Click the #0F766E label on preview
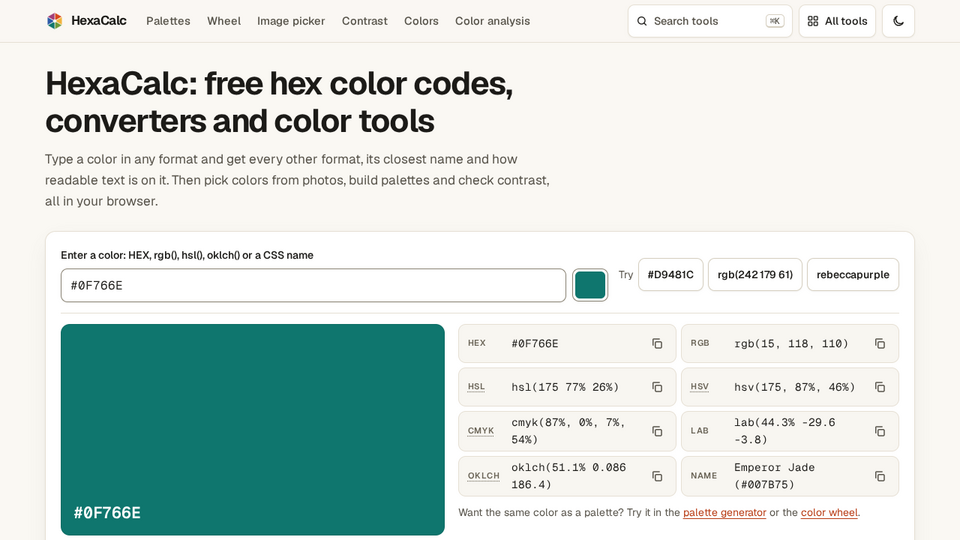The image size is (960, 540). click(107, 512)
